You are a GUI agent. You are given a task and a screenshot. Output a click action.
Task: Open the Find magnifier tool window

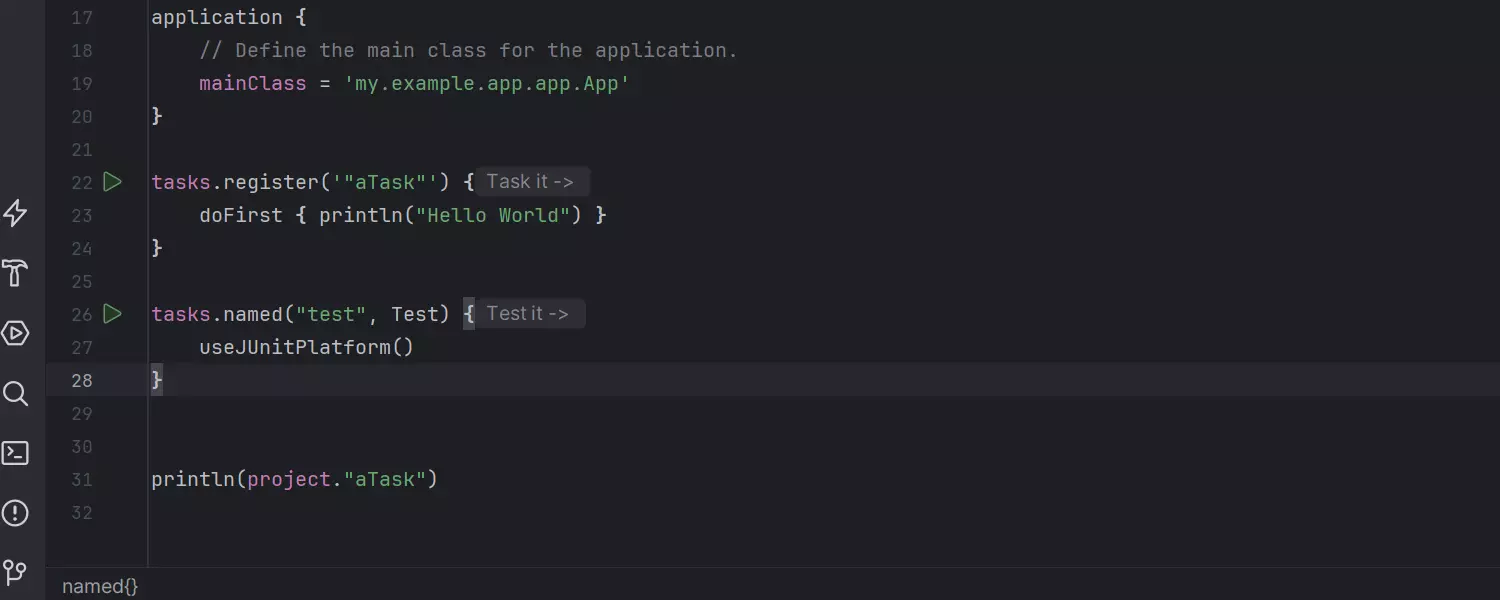[16, 393]
